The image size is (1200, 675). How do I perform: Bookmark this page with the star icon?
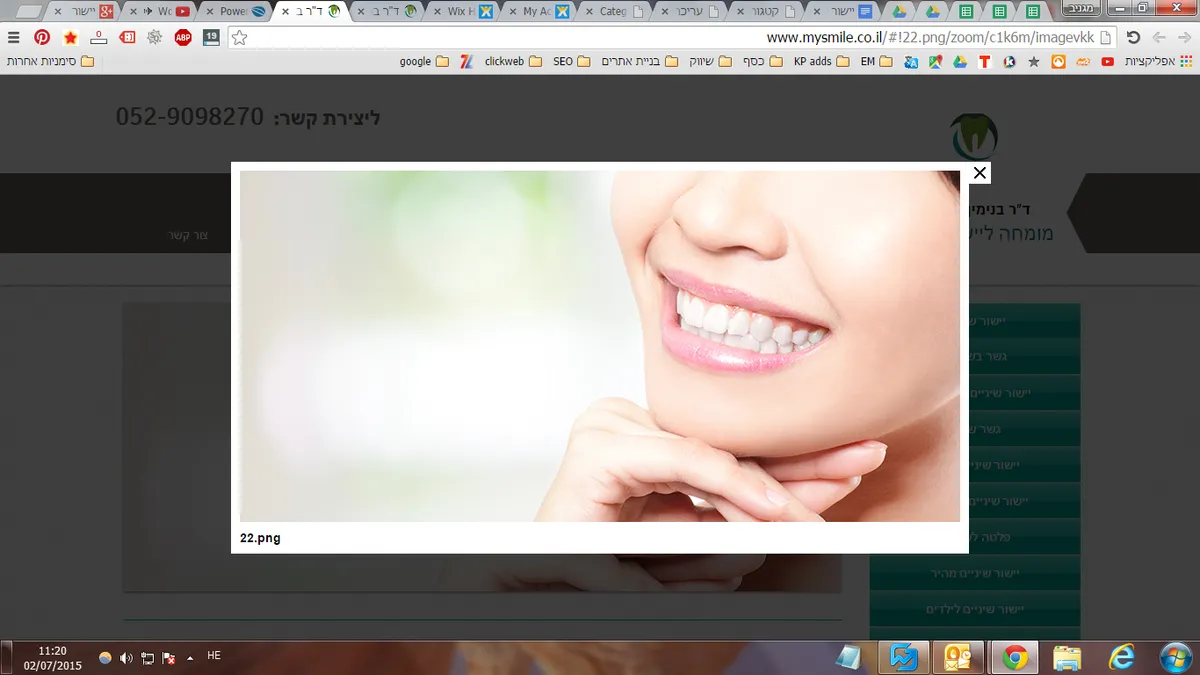pos(238,37)
